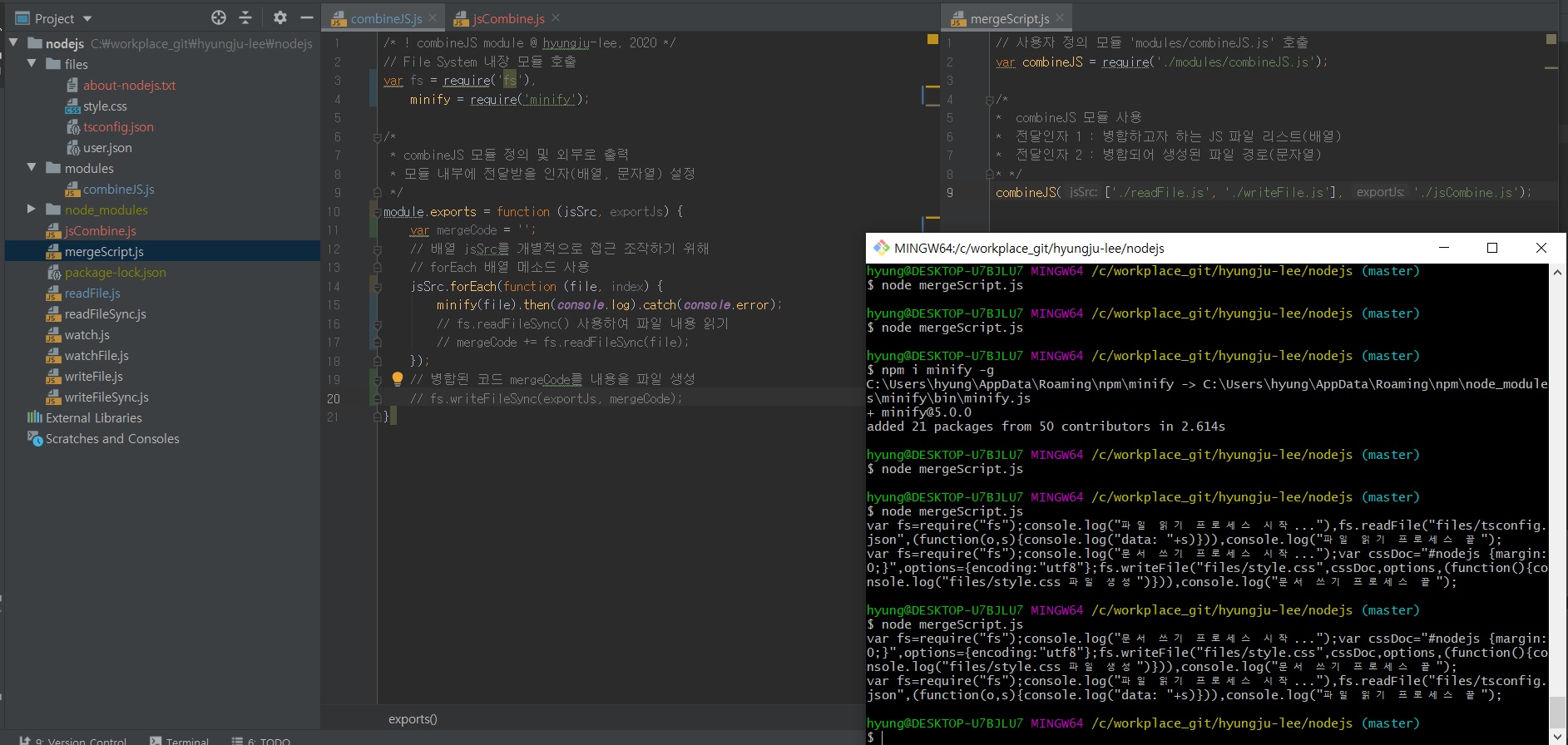The width and height of the screenshot is (1568, 745).
Task: Click the yellow inspection warning indicator in combineJS.js
Action: [932, 39]
